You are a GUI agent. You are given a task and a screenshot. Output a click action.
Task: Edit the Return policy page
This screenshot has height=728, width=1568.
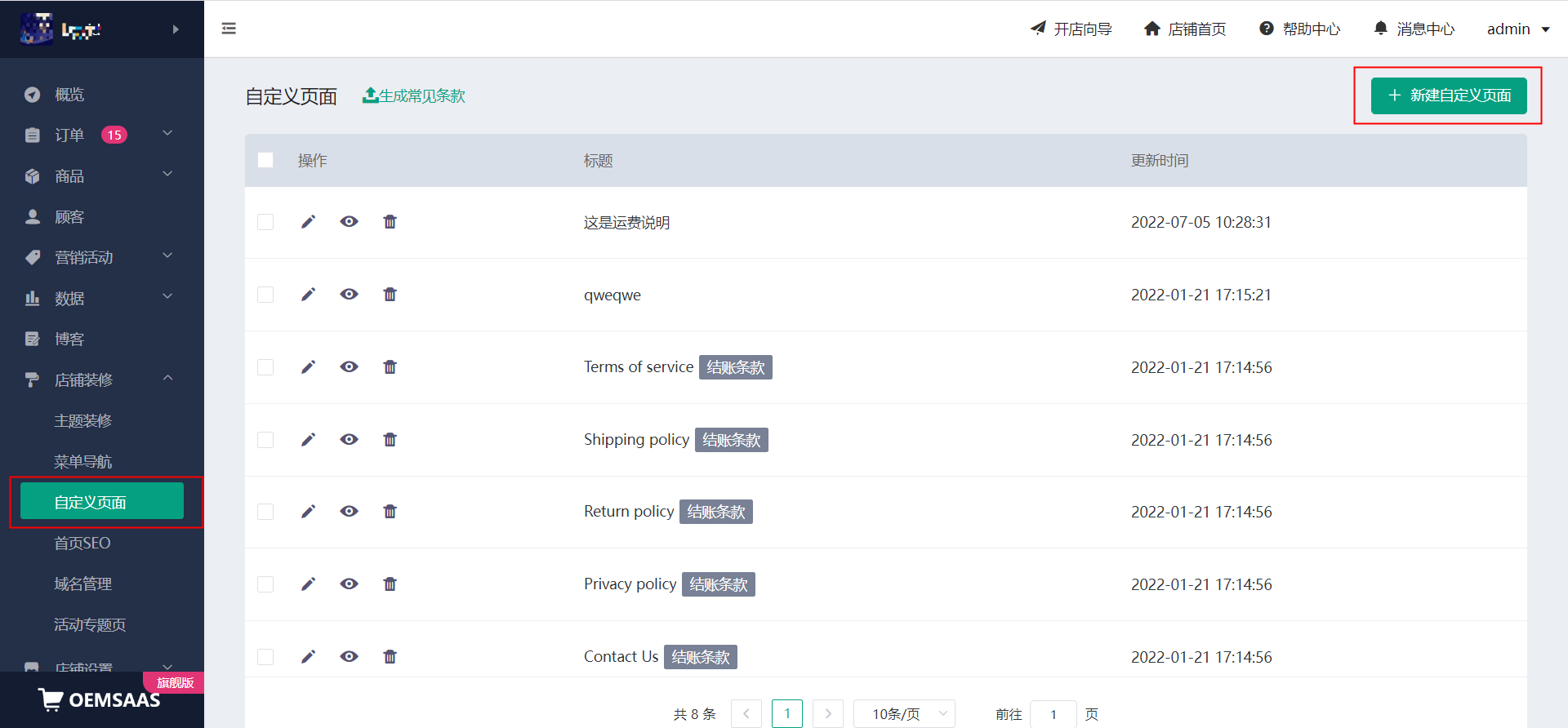[308, 512]
